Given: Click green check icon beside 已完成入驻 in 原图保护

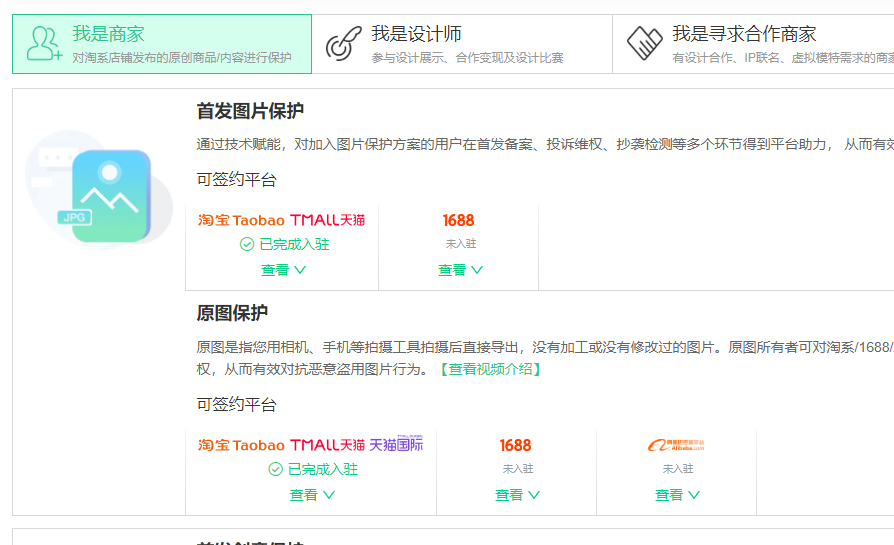Looking at the screenshot, I should tap(275, 469).
